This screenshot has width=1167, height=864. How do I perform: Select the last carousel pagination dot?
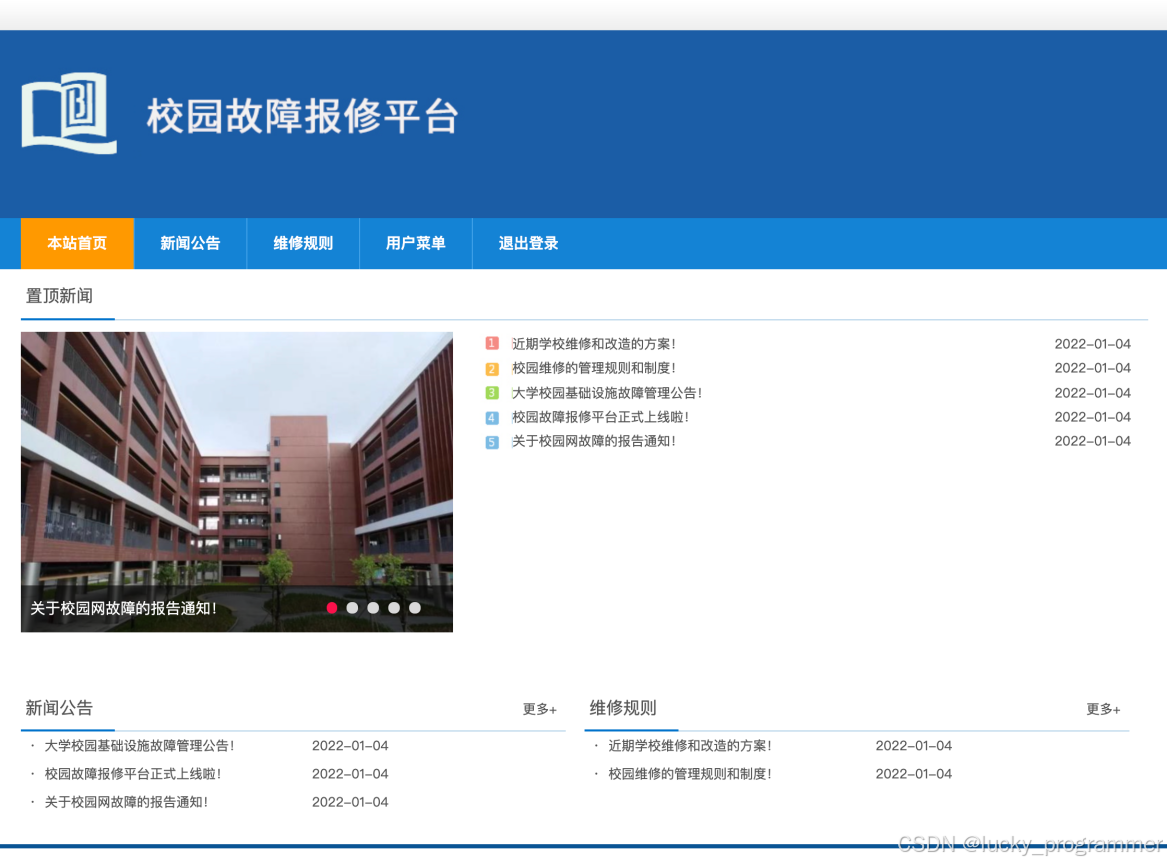(x=415, y=607)
